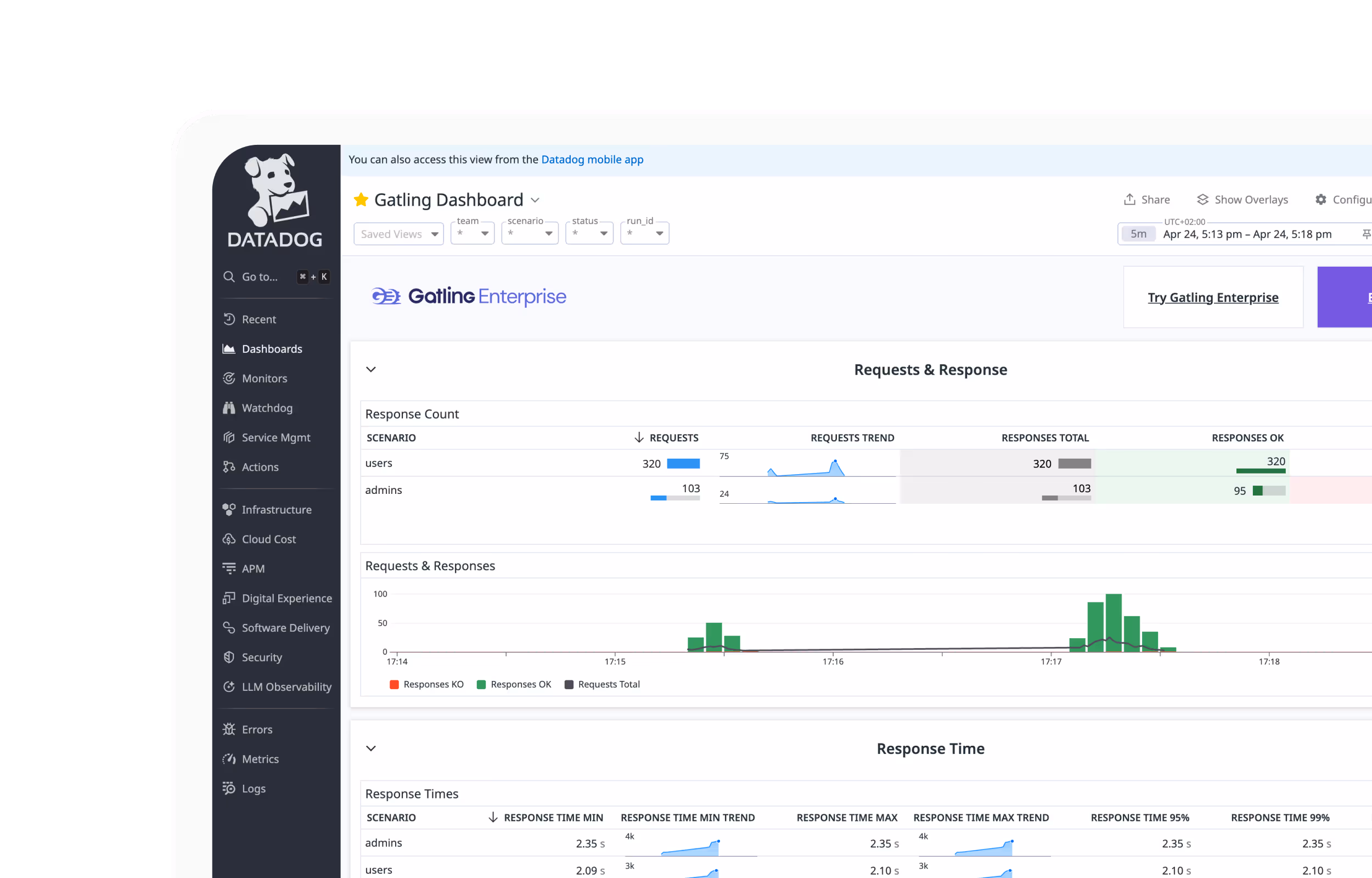Viewport: 1372px width, 878px height.
Task: Open the scenario filter dropdown
Action: 530,233
